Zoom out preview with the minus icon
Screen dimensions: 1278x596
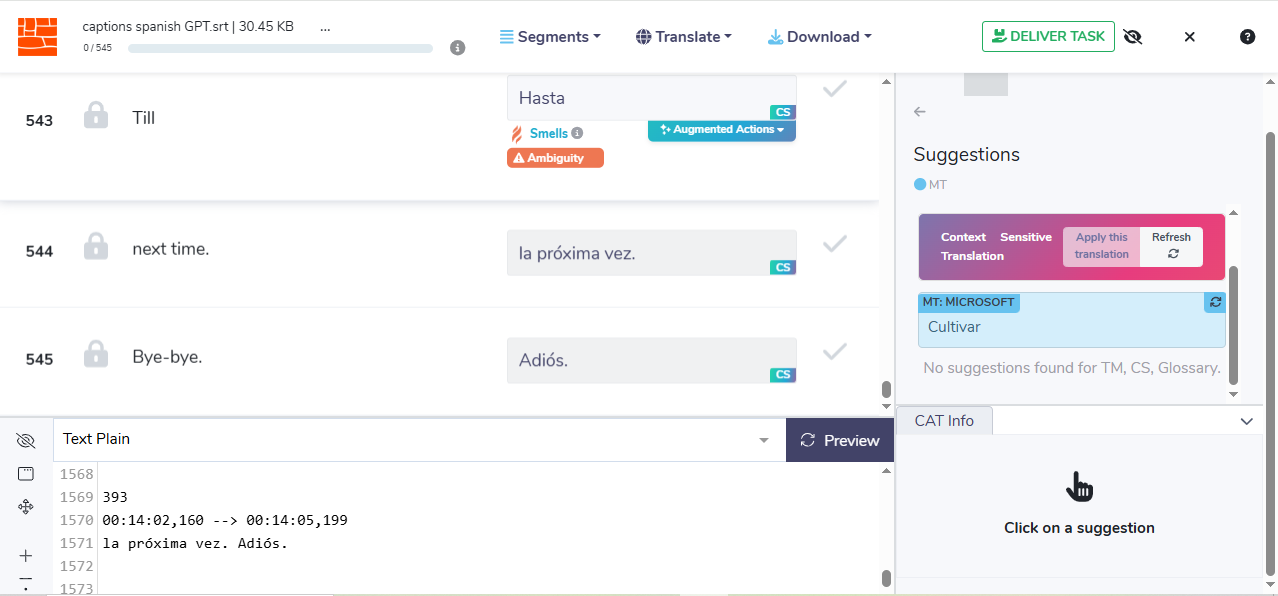click(x=26, y=579)
